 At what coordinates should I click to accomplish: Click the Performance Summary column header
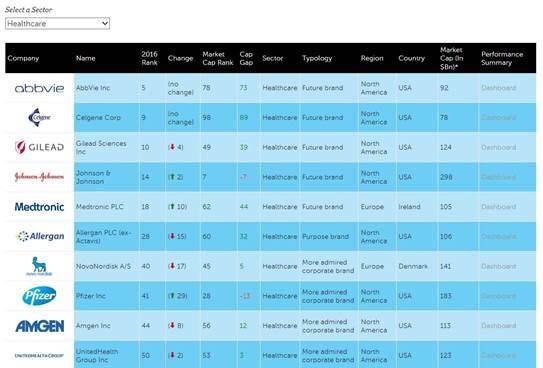point(502,58)
